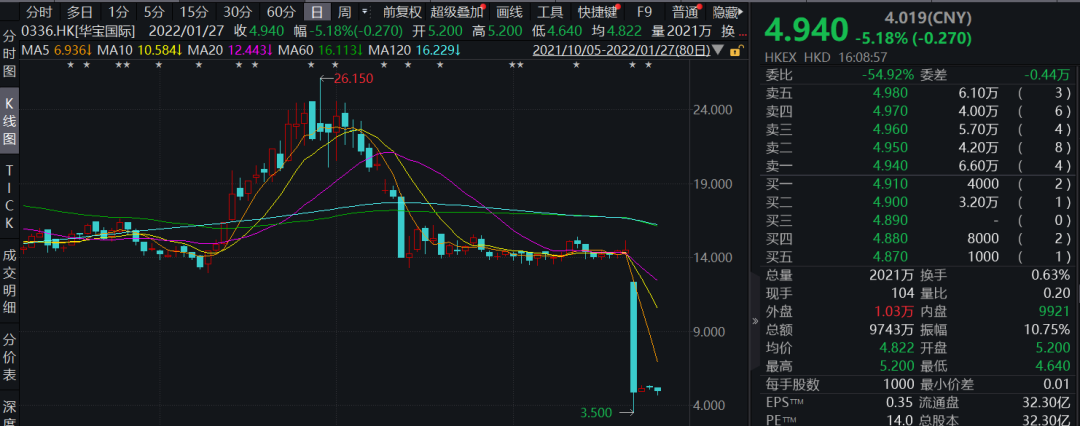
Task: Click the 2021/10/05-2022/01/27(80日) date range link
Action: (x=622, y=50)
